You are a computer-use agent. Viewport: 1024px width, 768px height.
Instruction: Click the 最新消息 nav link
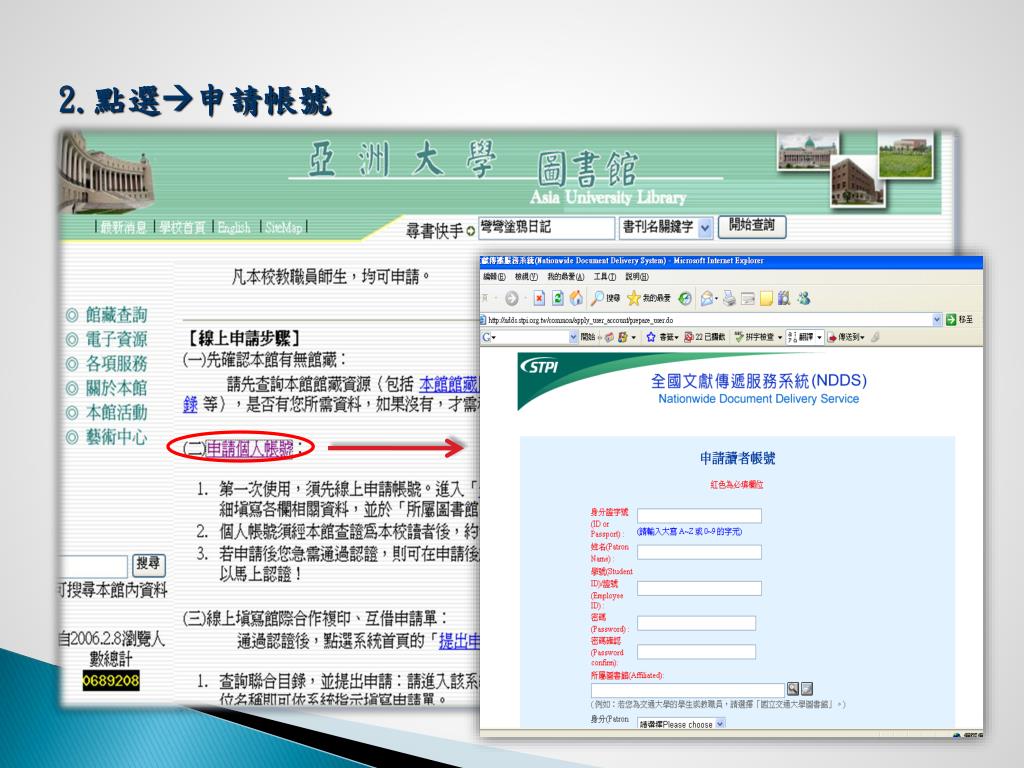[123, 227]
